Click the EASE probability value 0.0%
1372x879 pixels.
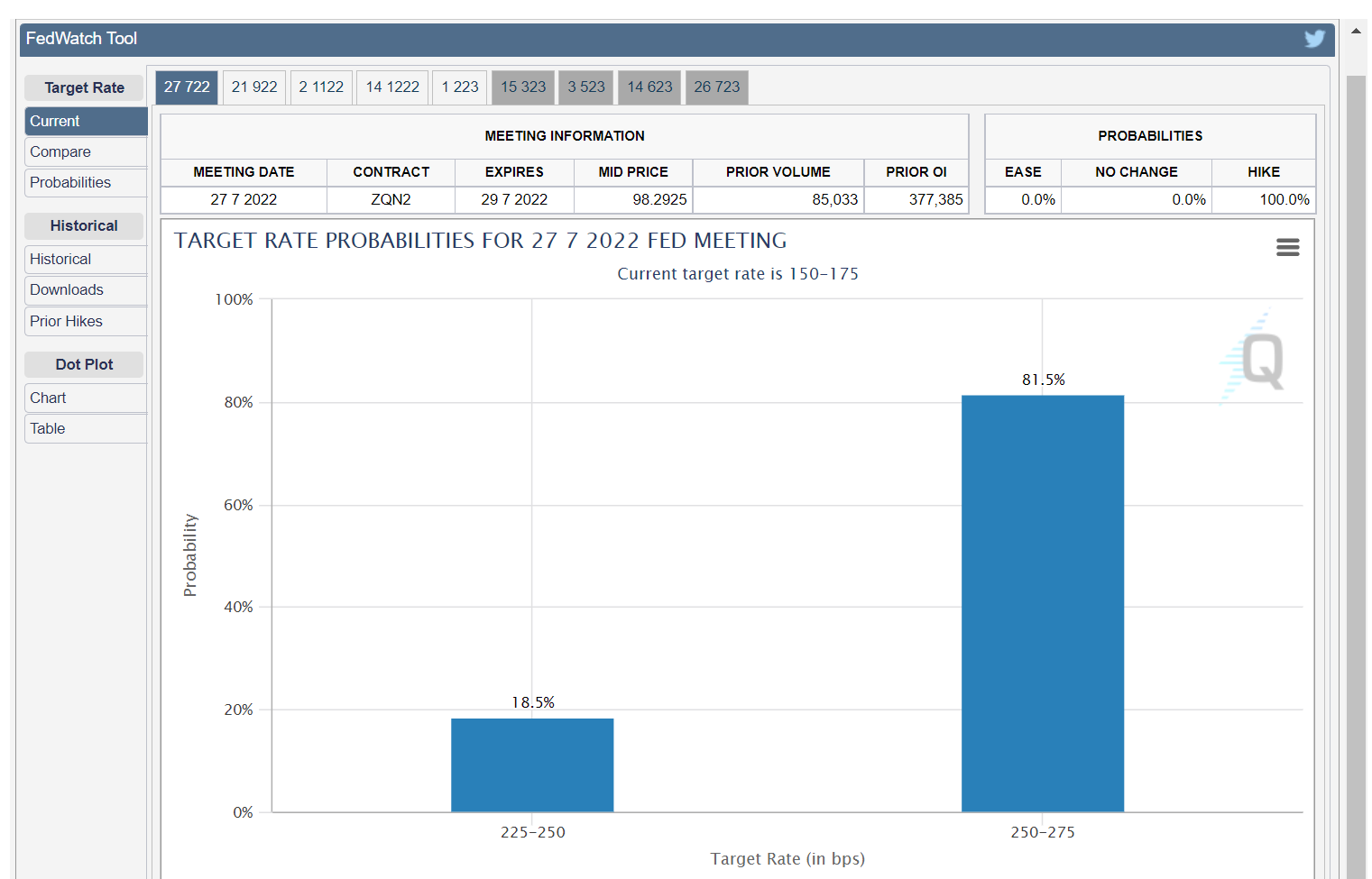[1024, 199]
